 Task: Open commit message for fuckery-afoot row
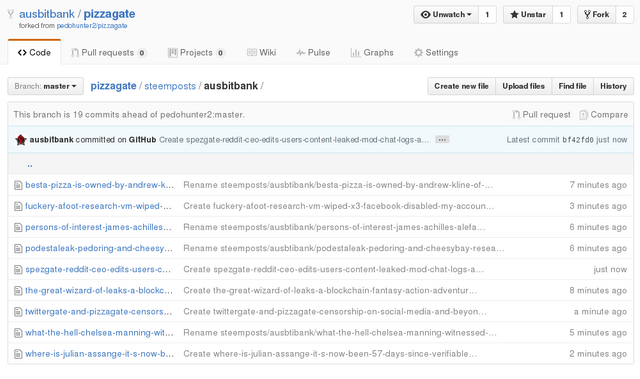339,206
